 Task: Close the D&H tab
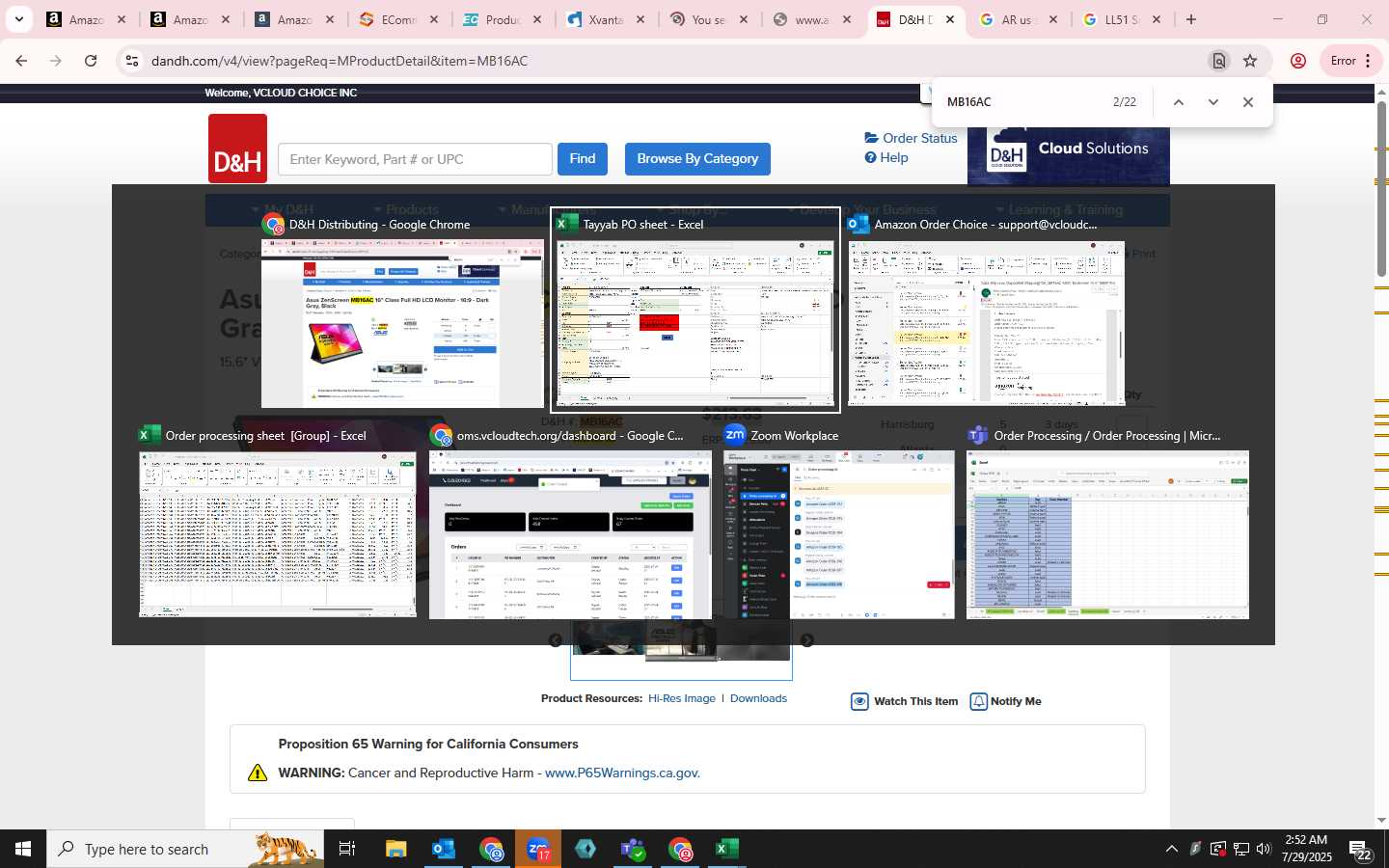click(x=950, y=19)
